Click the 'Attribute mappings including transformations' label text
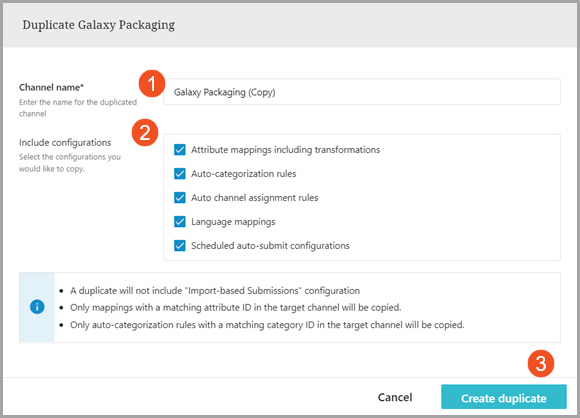This screenshot has height=418, width=580. pyautogui.click(x=285, y=150)
